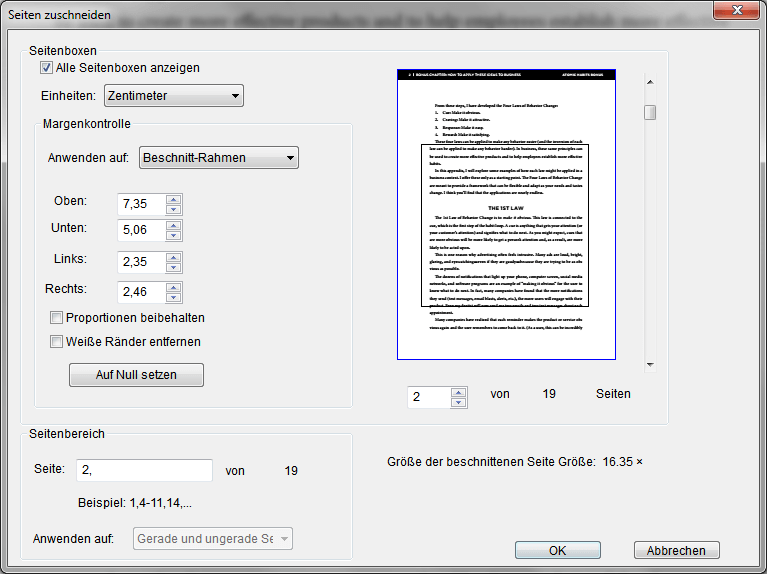Go to previous preview page with down stepper
767x574 pixels.
[x=458, y=403]
